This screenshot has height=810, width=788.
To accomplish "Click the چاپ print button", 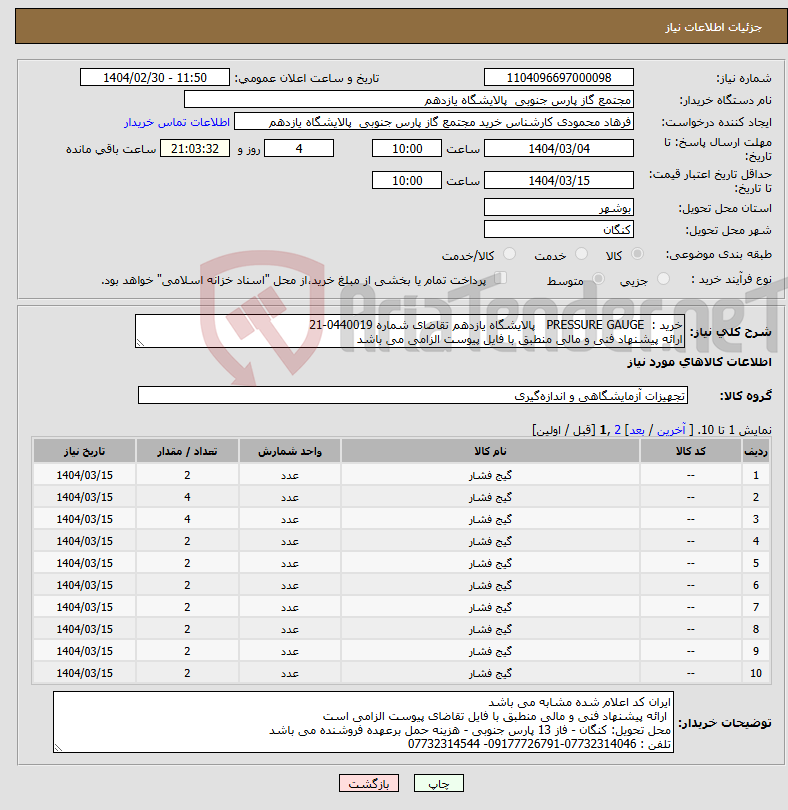I will pos(439,783).
